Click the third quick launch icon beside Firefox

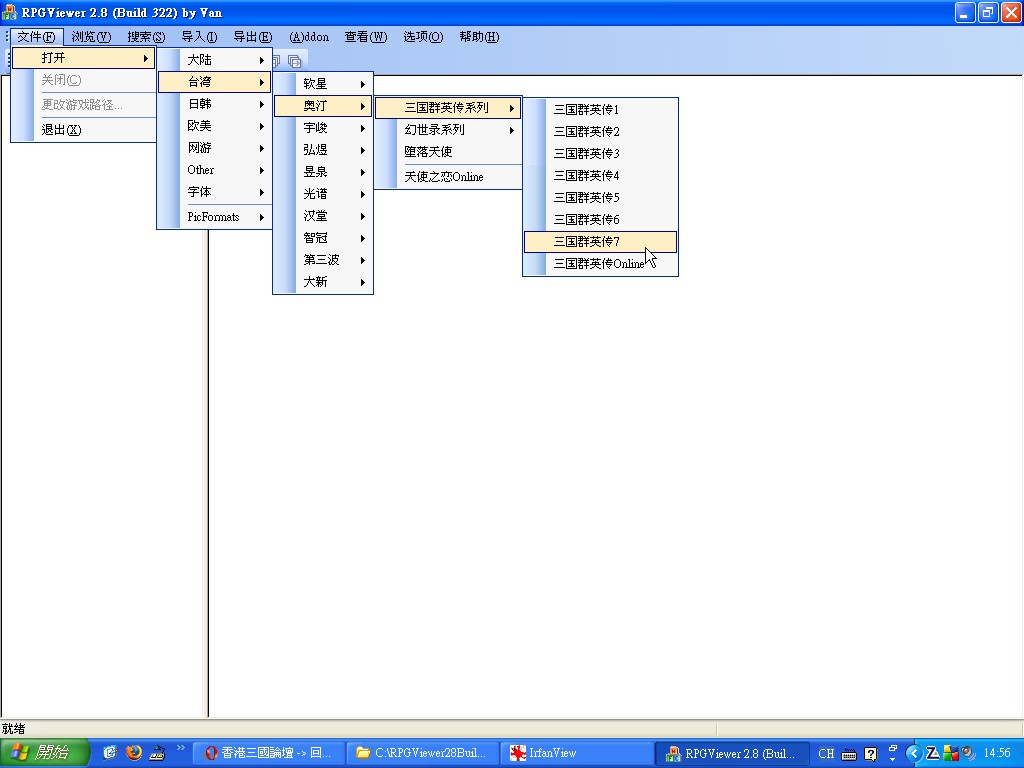[x=157, y=753]
